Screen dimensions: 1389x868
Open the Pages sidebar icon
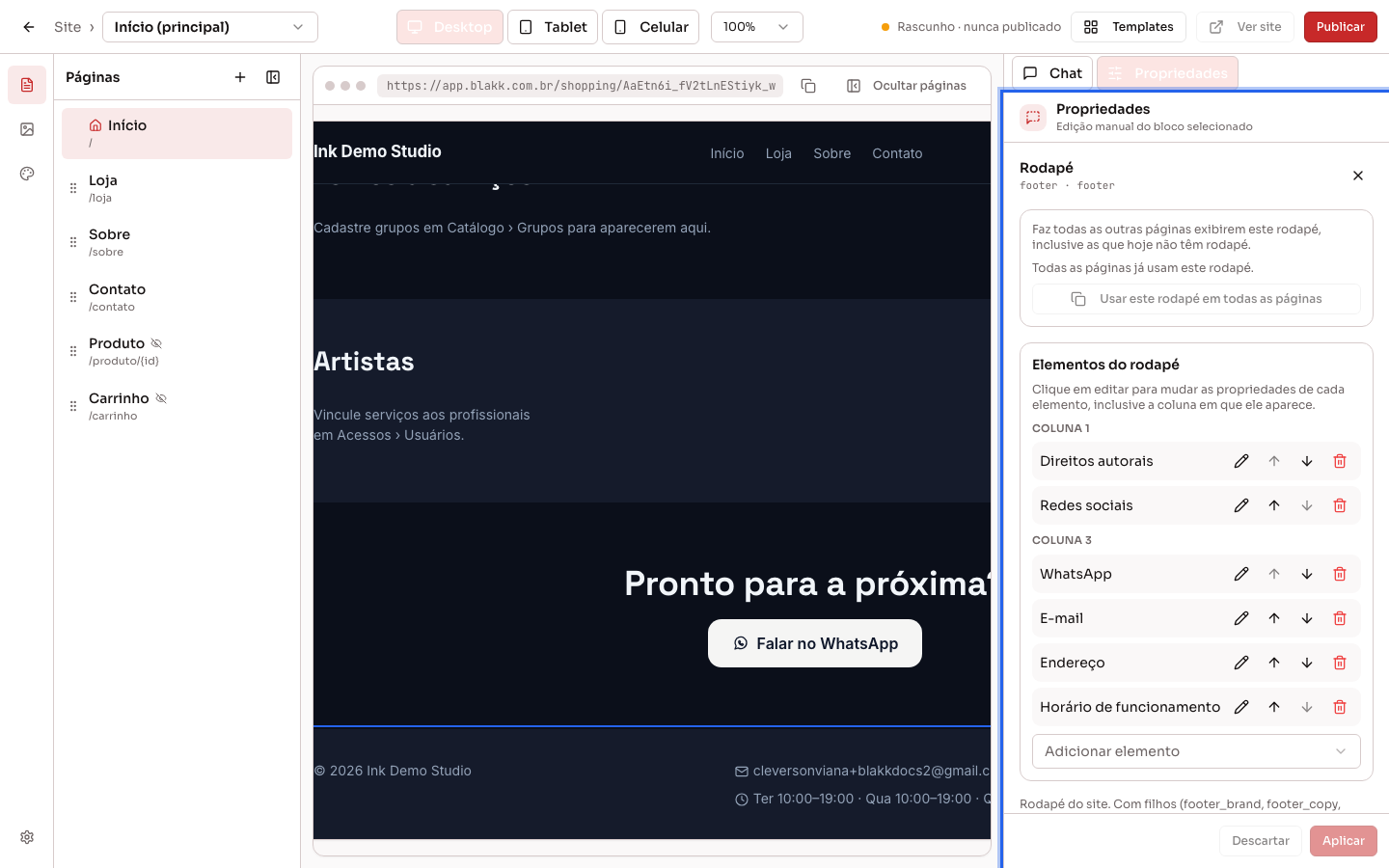click(27, 85)
